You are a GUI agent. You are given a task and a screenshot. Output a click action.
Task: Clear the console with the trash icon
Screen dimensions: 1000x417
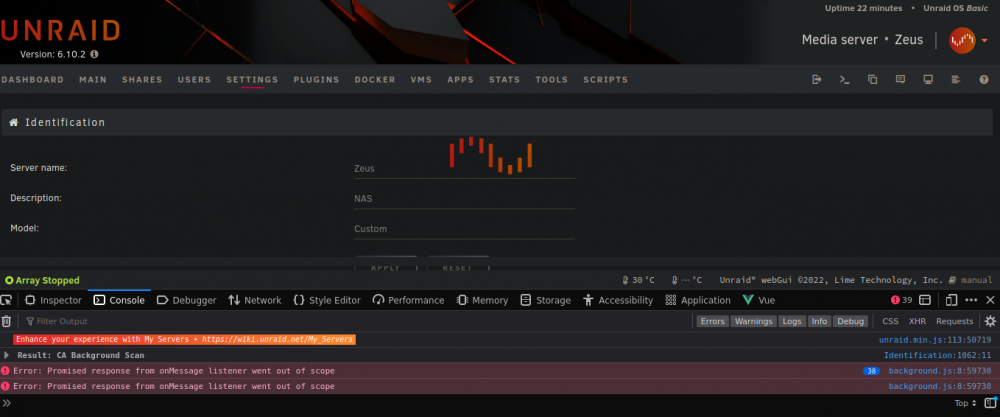6,321
